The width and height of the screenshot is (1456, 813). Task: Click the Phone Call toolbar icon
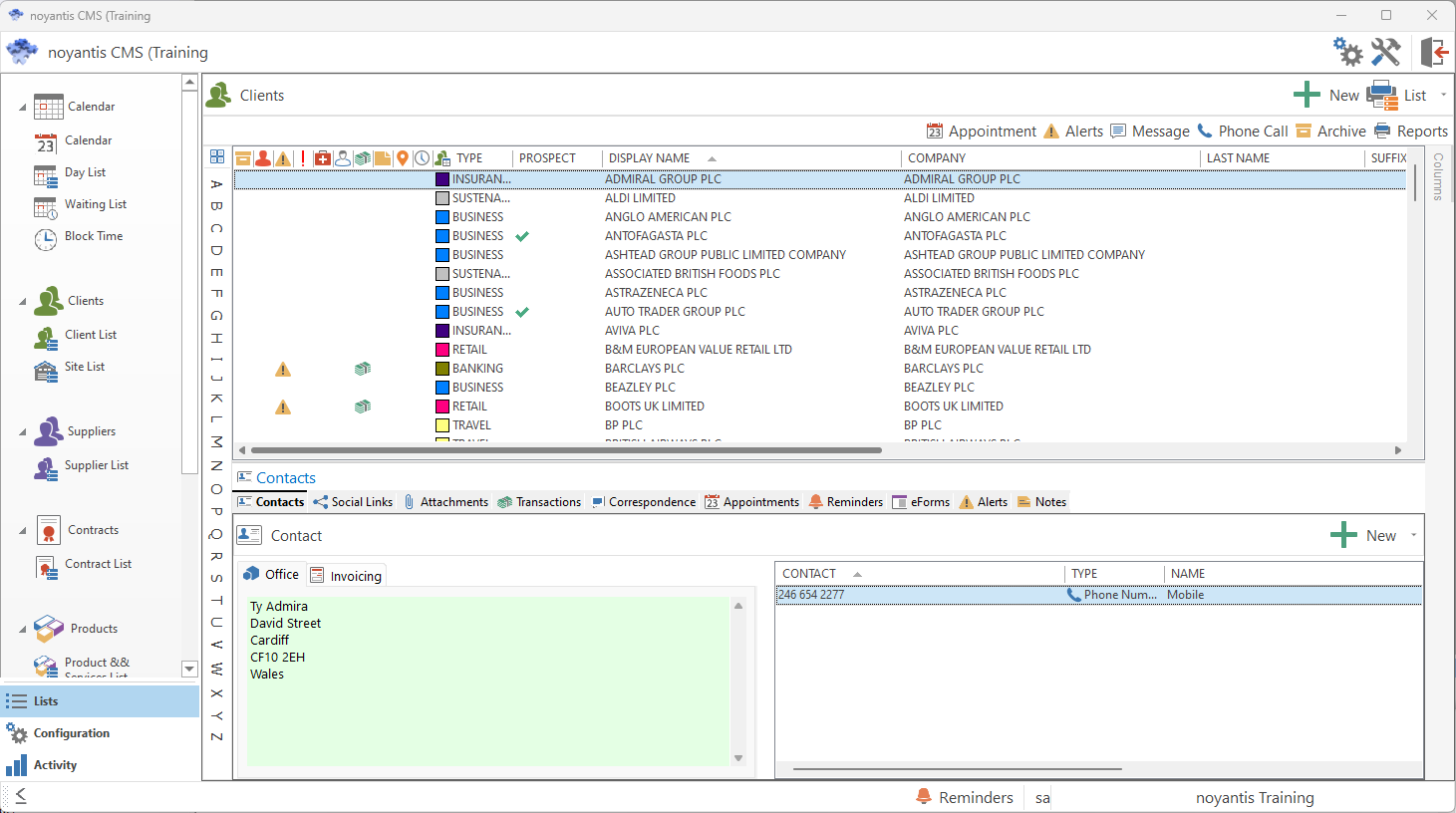pyautogui.click(x=1205, y=131)
